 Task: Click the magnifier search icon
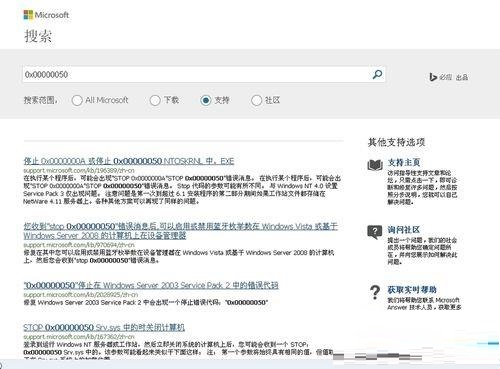pyautogui.click(x=377, y=74)
